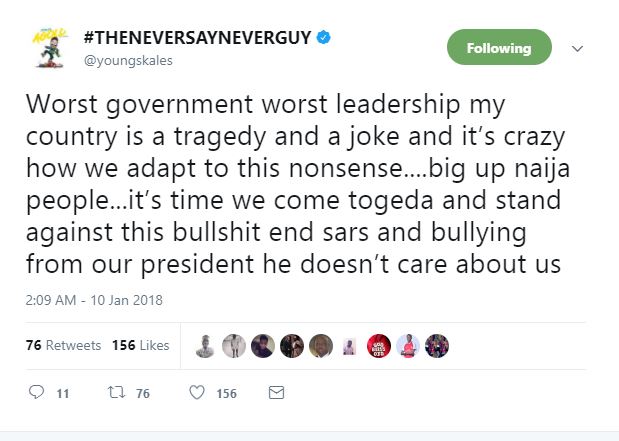Click the retweet arrows icon
619x441 pixels.
[x=113, y=393]
